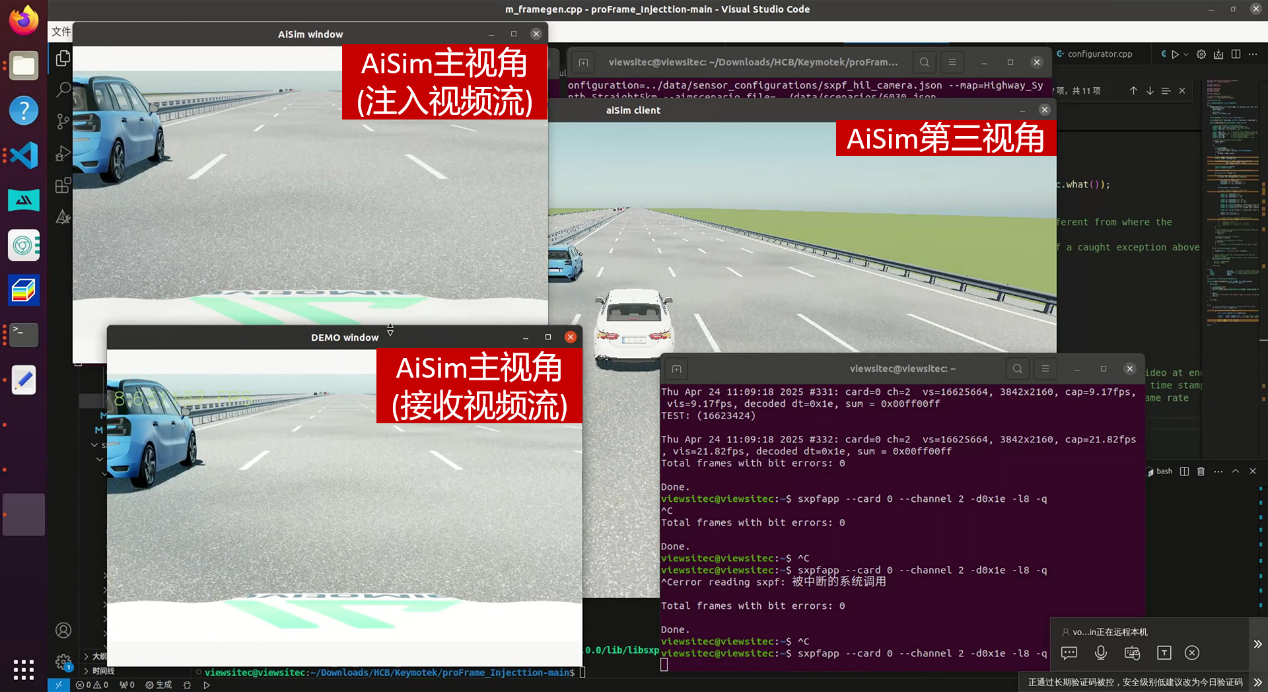Open the Extensions view icon
This screenshot has width=1268, height=692.
click(x=63, y=185)
